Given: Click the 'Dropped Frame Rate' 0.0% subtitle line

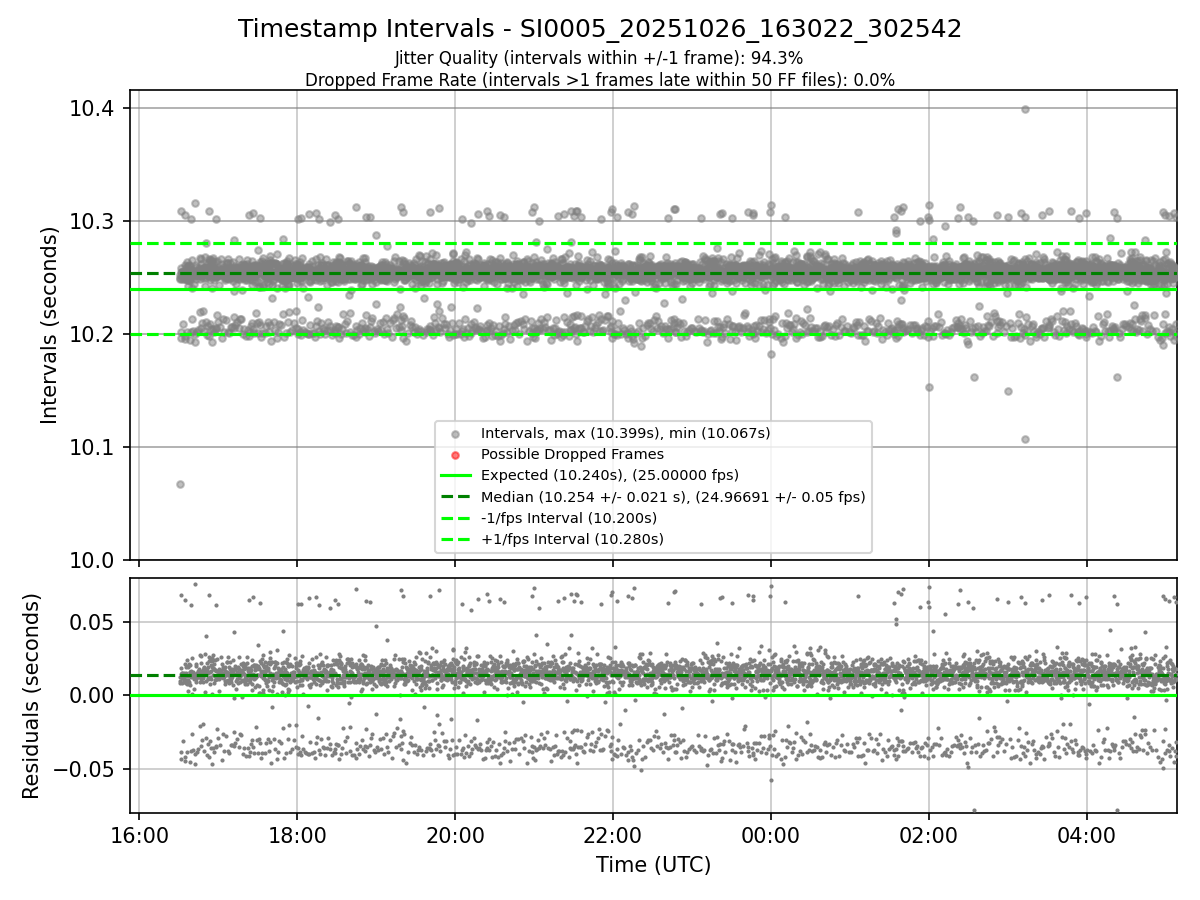Looking at the screenshot, I should click(x=600, y=79).
